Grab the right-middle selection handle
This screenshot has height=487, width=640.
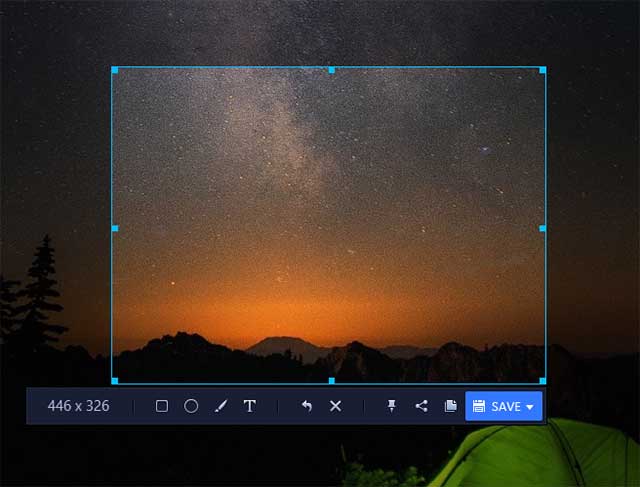(x=542, y=228)
